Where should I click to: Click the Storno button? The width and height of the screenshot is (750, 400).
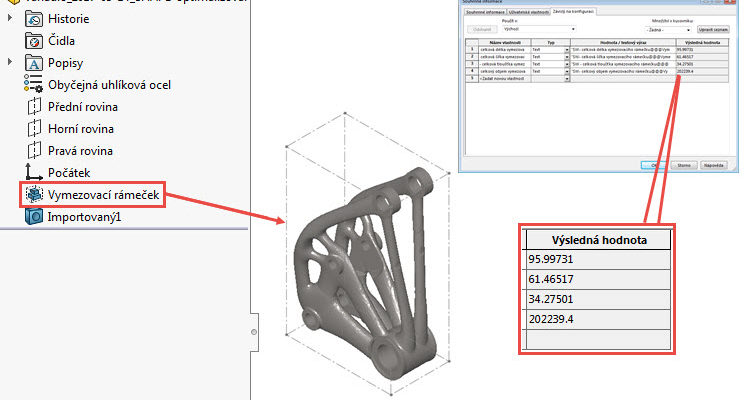pyautogui.click(x=684, y=165)
